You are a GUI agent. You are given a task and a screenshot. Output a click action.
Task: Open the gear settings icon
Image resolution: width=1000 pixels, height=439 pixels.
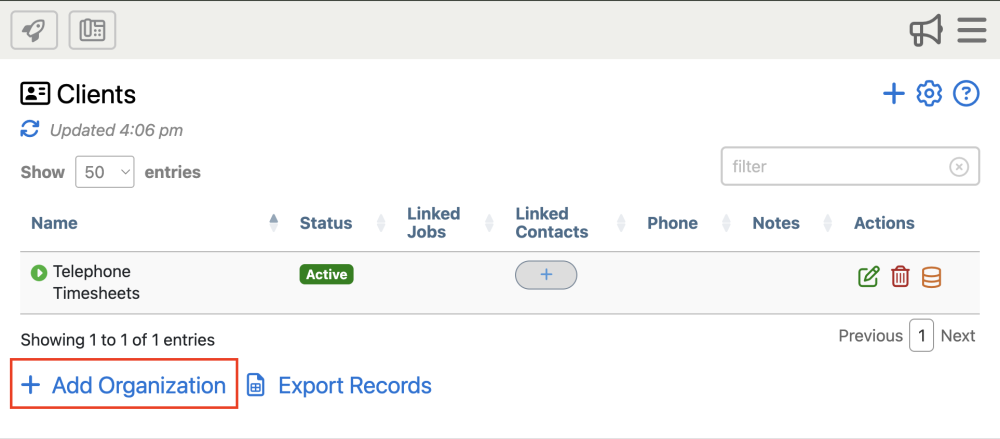(930, 94)
